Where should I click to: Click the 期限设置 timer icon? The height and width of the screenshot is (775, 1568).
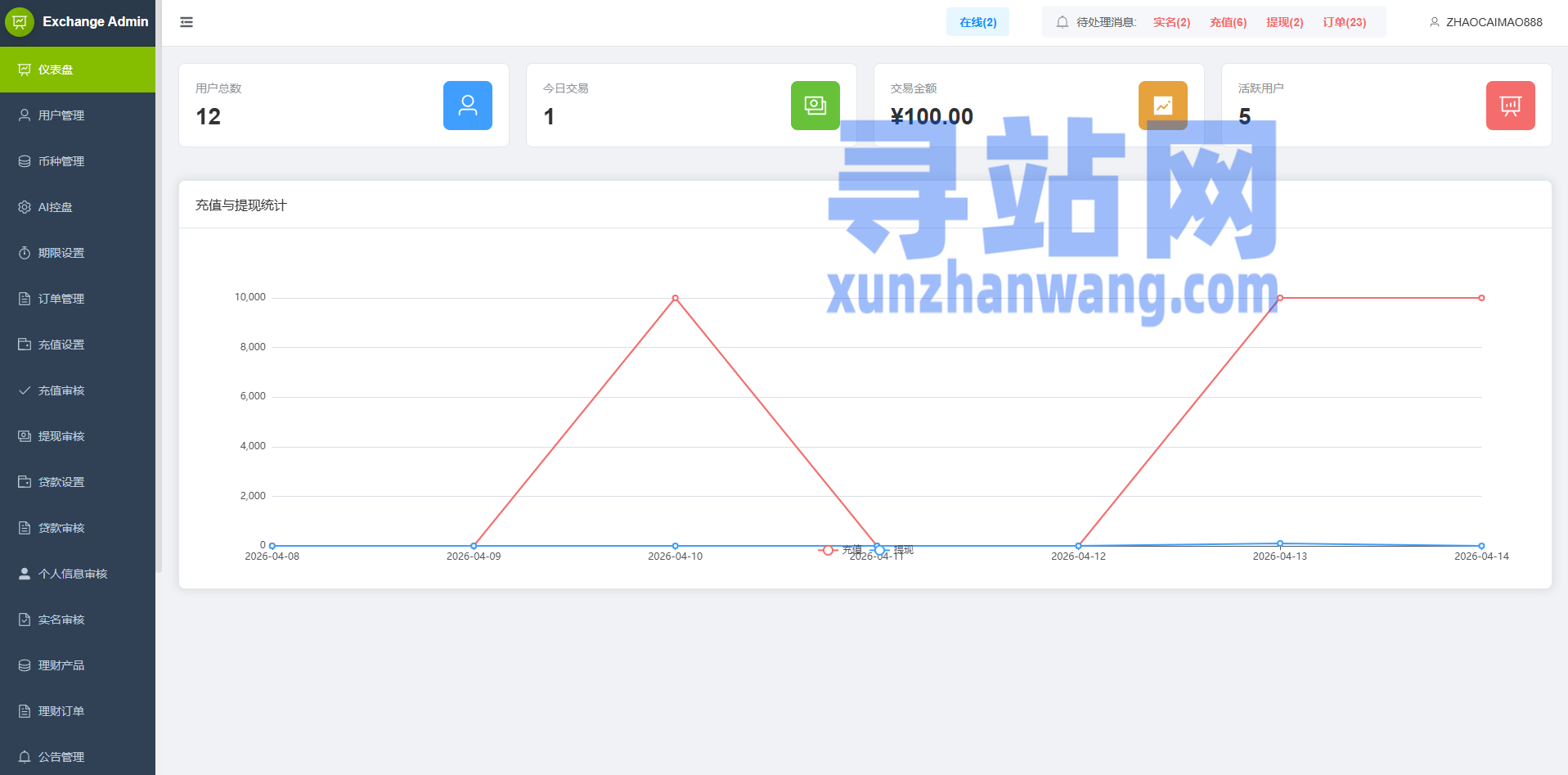click(x=25, y=253)
